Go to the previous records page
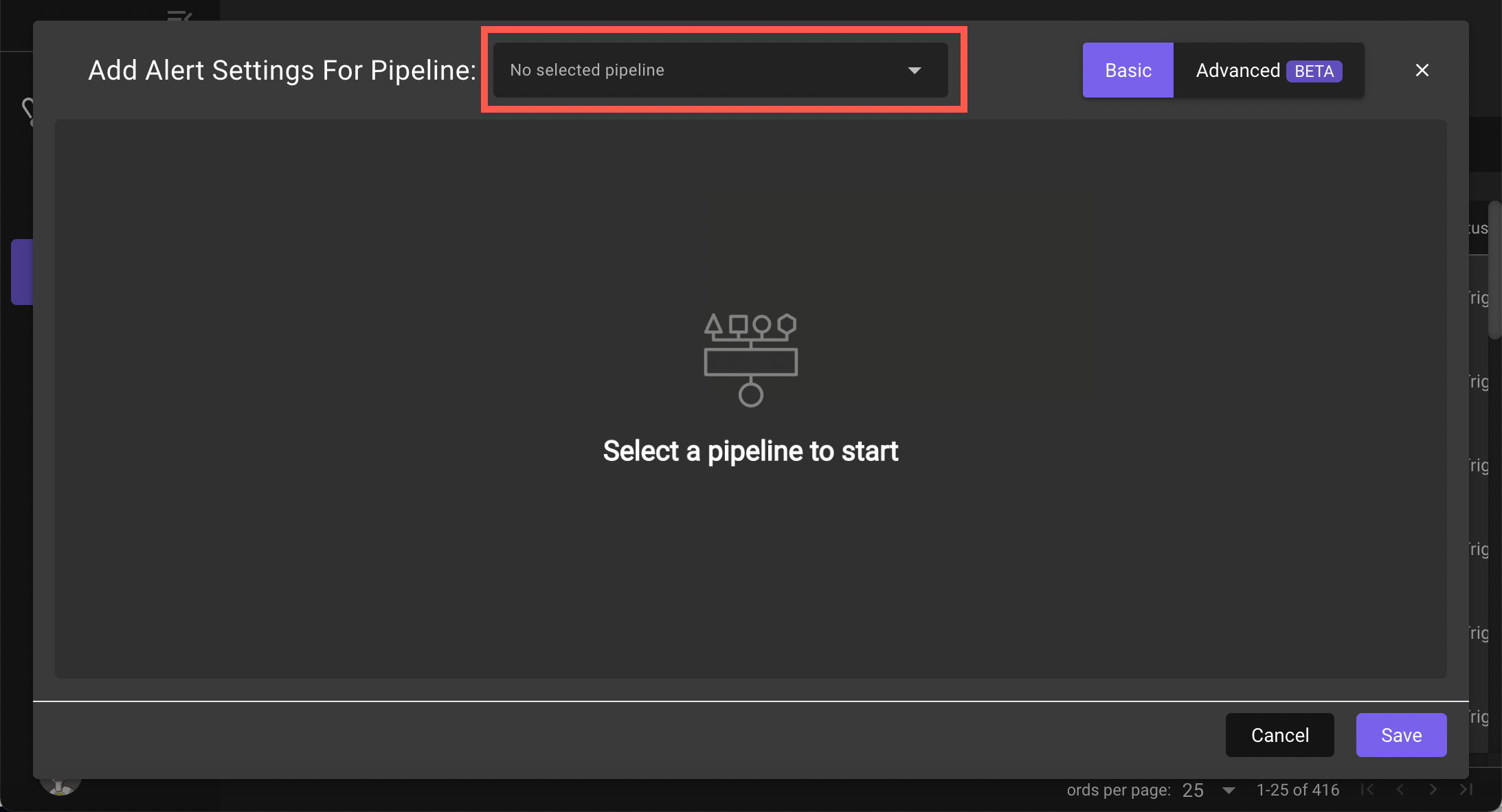The width and height of the screenshot is (1502, 812). point(1400,789)
